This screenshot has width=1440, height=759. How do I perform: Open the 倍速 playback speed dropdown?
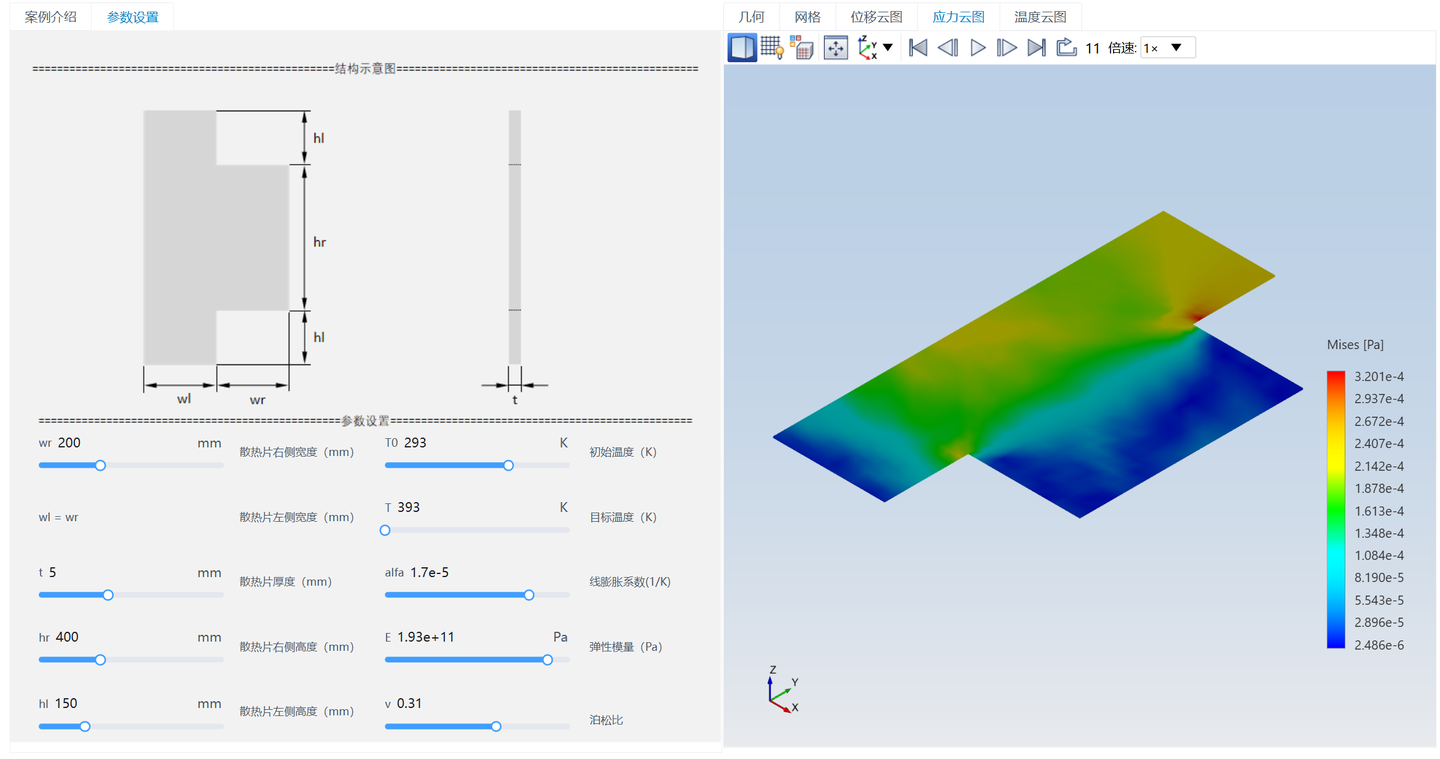click(x=1168, y=48)
